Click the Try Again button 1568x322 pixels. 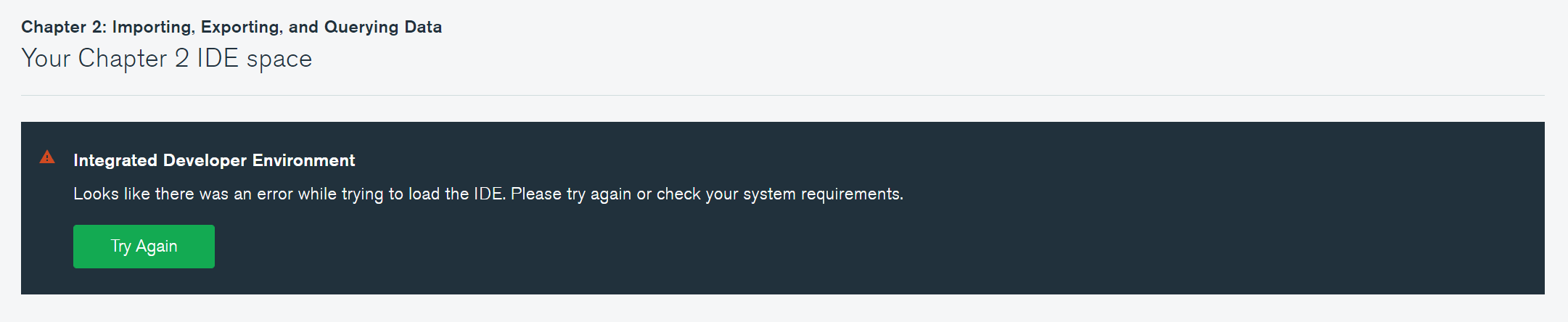coord(144,247)
